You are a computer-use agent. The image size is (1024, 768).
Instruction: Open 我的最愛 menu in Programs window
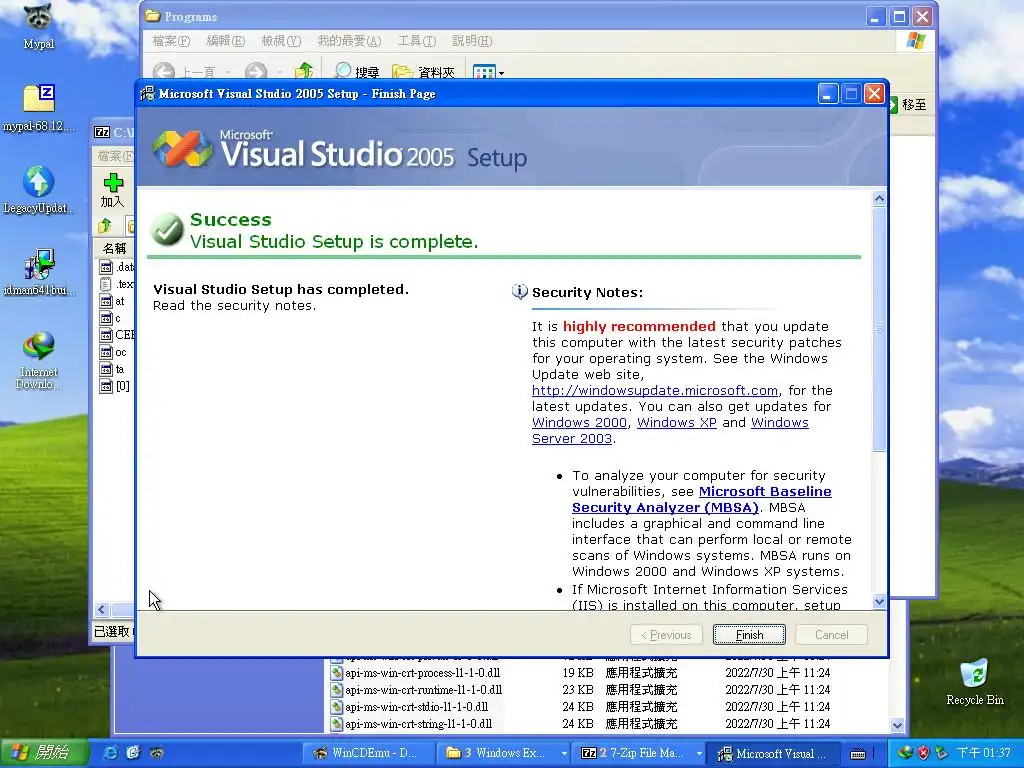pos(349,41)
